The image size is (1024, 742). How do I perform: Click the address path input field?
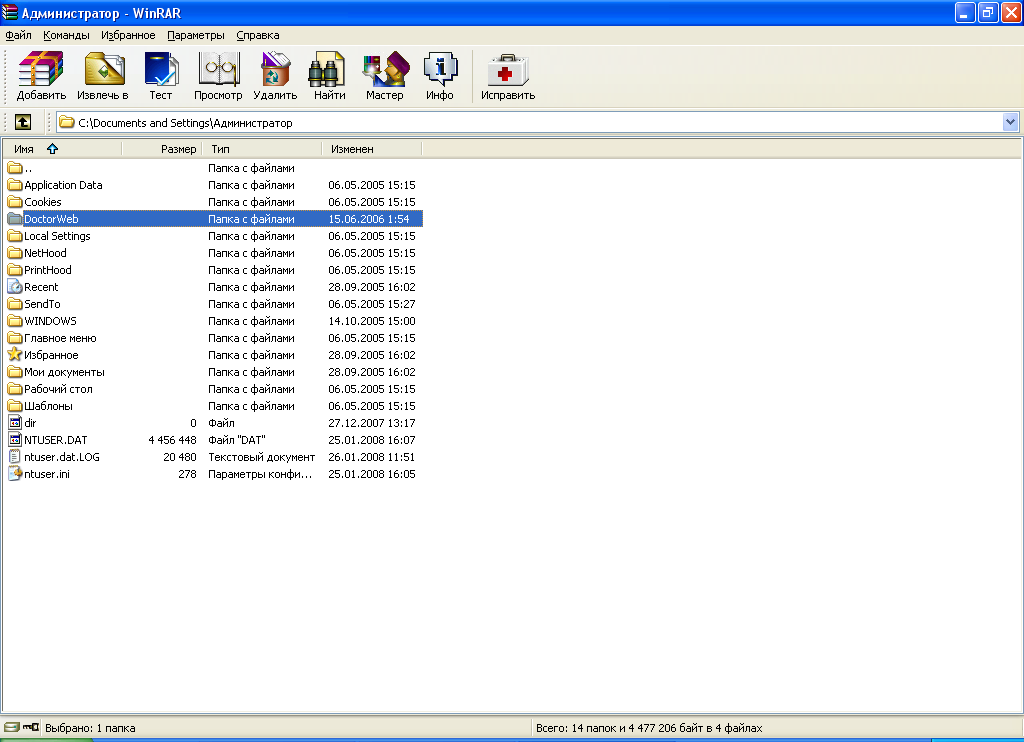(x=537, y=122)
